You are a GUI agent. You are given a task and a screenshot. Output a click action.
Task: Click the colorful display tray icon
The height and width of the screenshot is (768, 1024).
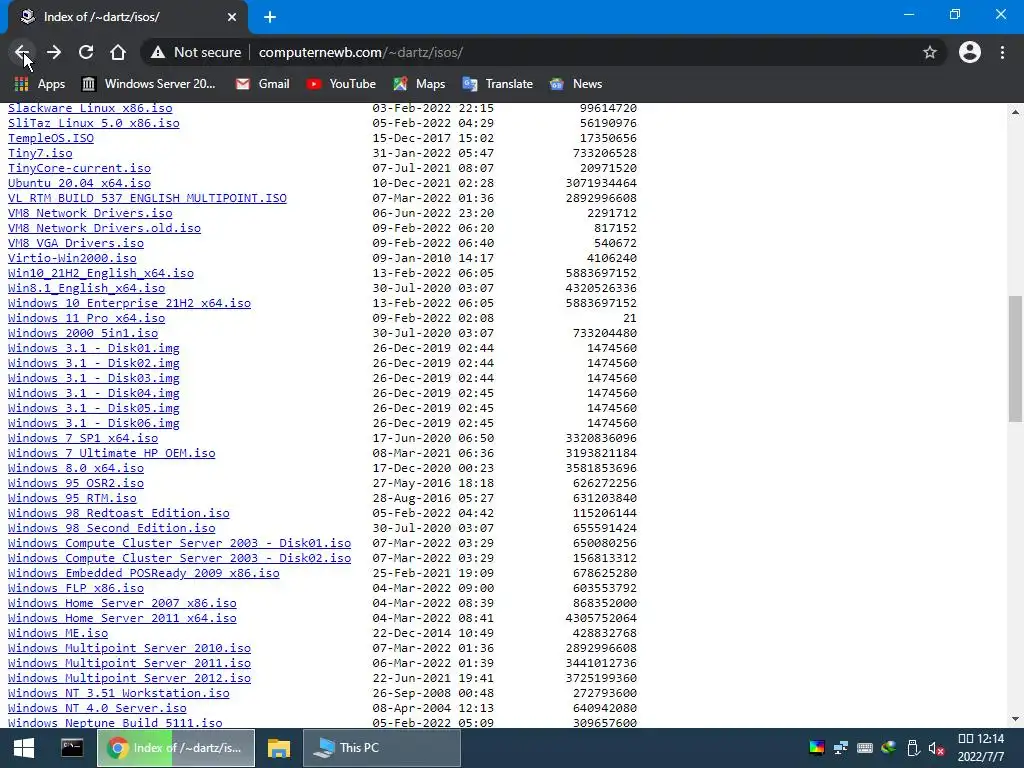(816, 748)
